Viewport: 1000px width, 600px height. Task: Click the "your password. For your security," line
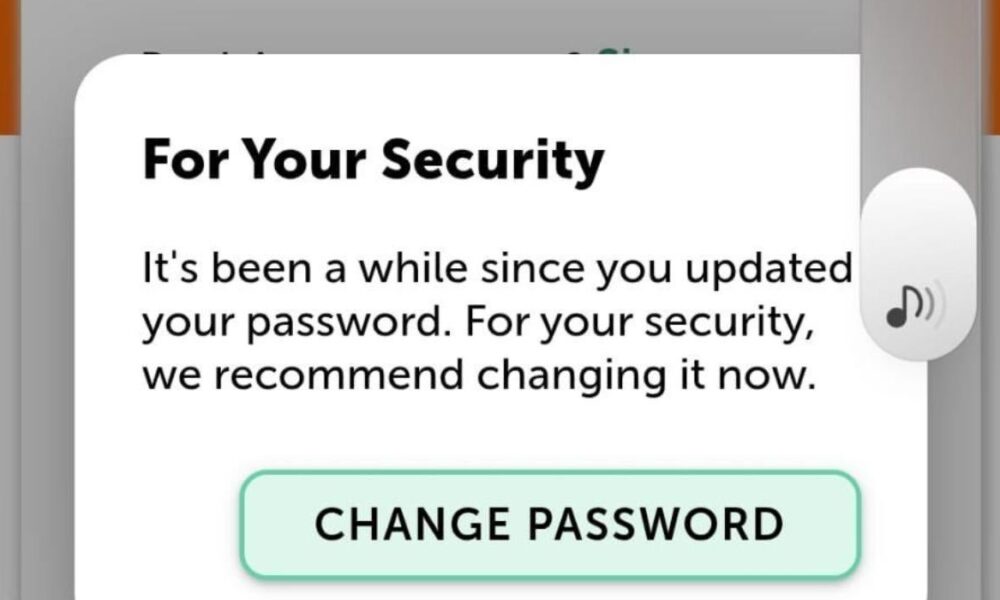pyautogui.click(x=477, y=324)
